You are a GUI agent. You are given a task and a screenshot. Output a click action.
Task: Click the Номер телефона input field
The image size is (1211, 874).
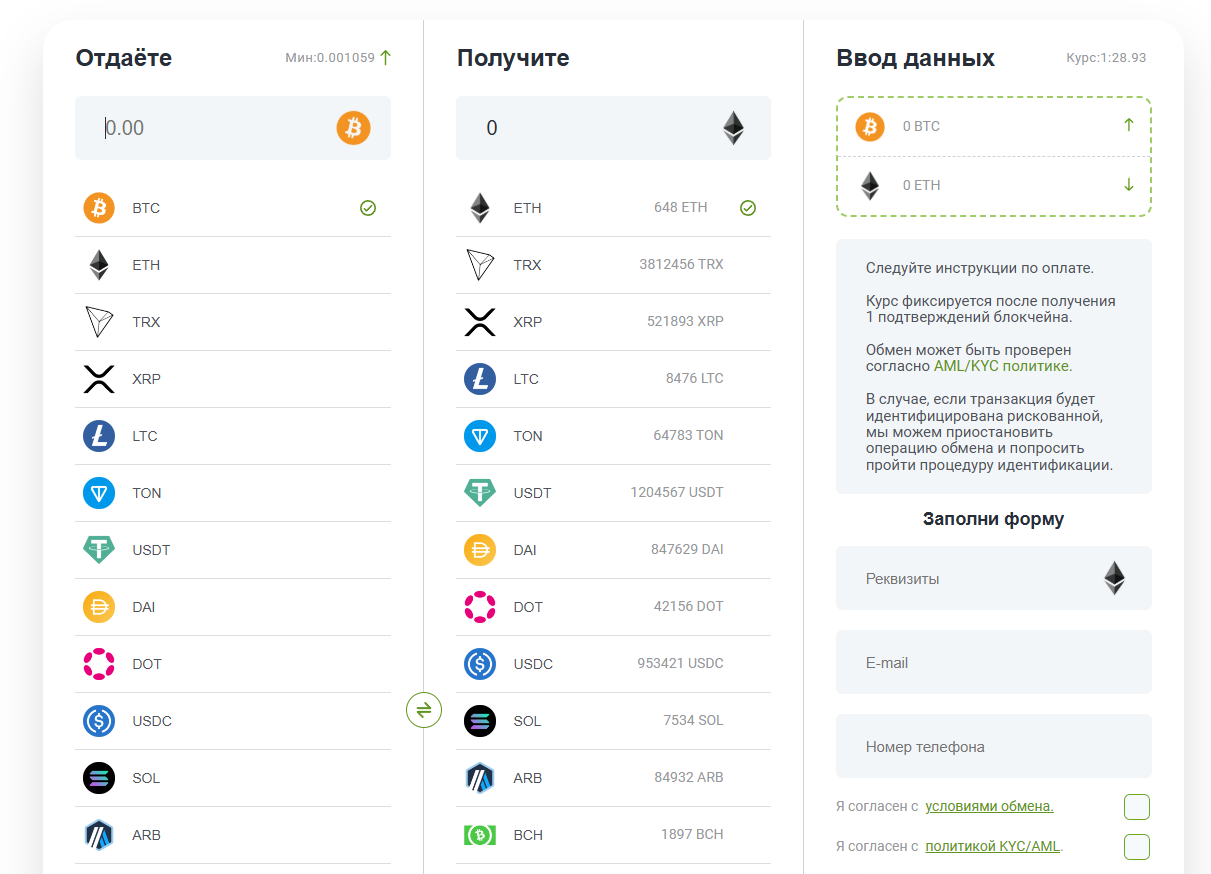tap(994, 746)
